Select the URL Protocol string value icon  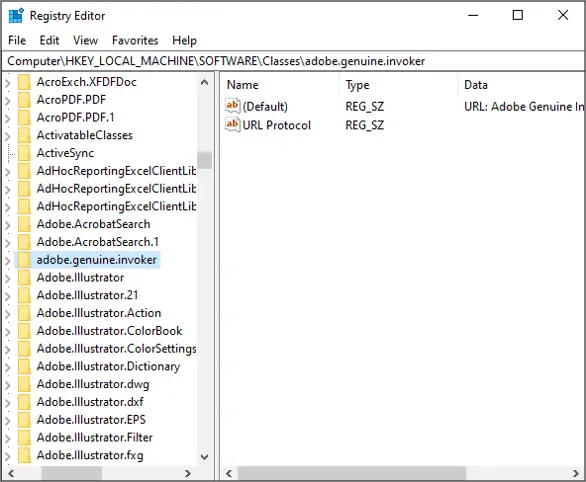coord(232,124)
